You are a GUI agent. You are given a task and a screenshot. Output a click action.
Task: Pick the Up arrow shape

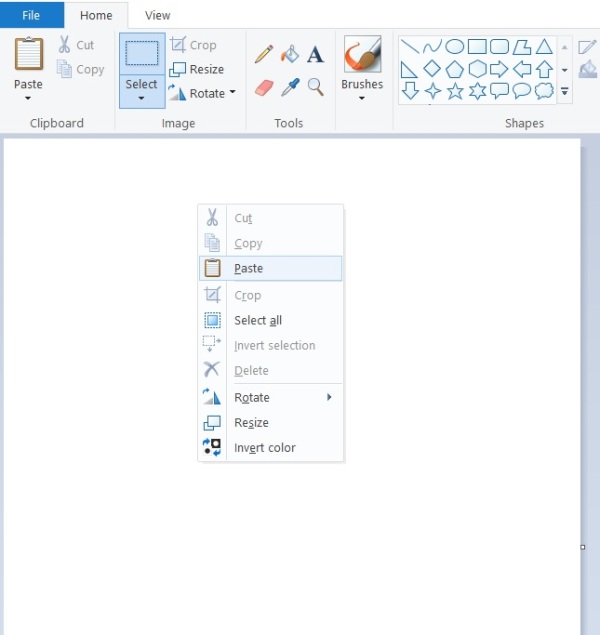click(x=545, y=69)
